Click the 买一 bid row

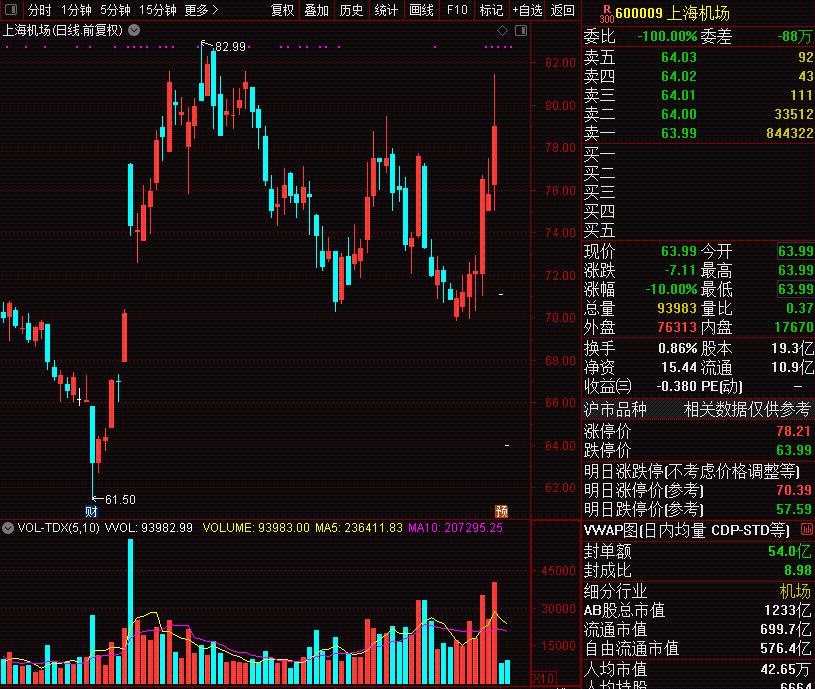pyautogui.click(x=698, y=154)
